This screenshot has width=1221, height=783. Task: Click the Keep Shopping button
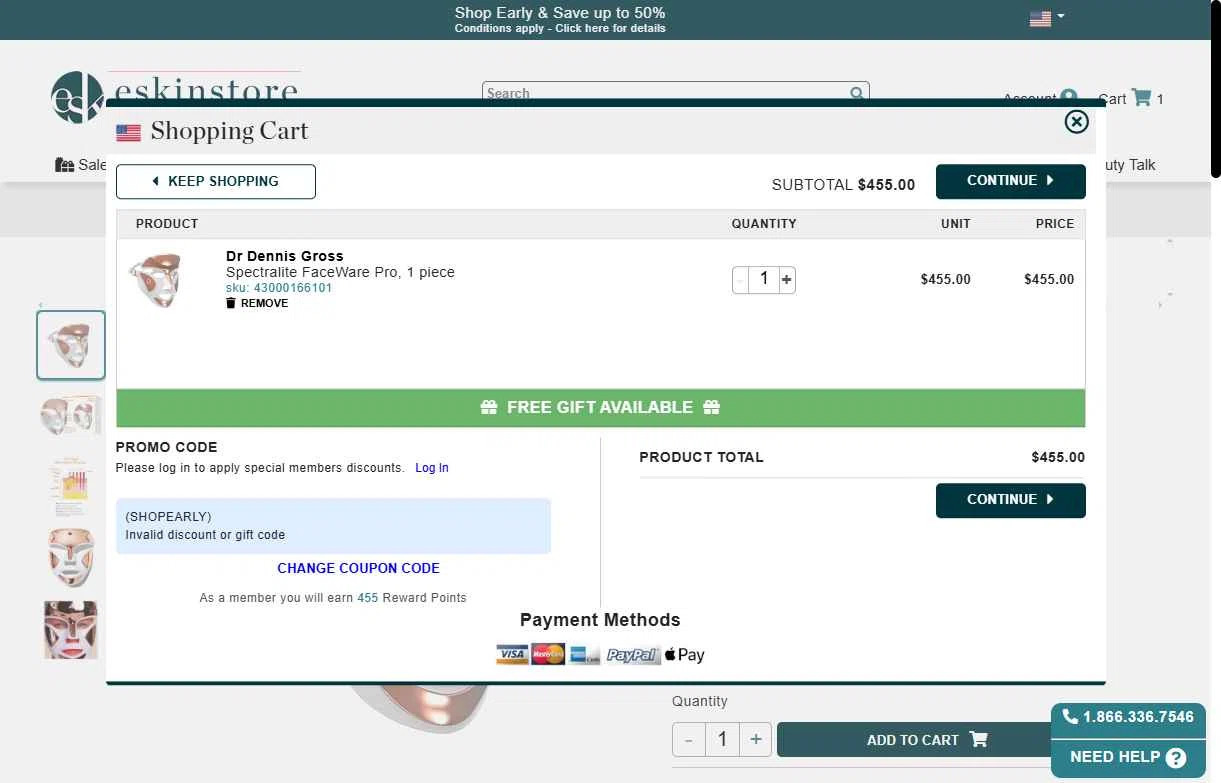pos(216,182)
